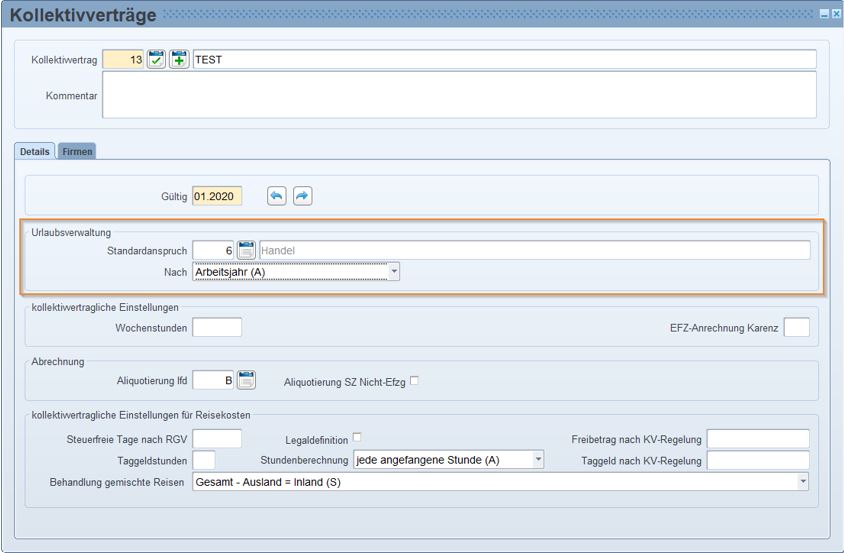
Task: Click the green plus icon to add Kollektivvertrag
Action: tap(179, 60)
